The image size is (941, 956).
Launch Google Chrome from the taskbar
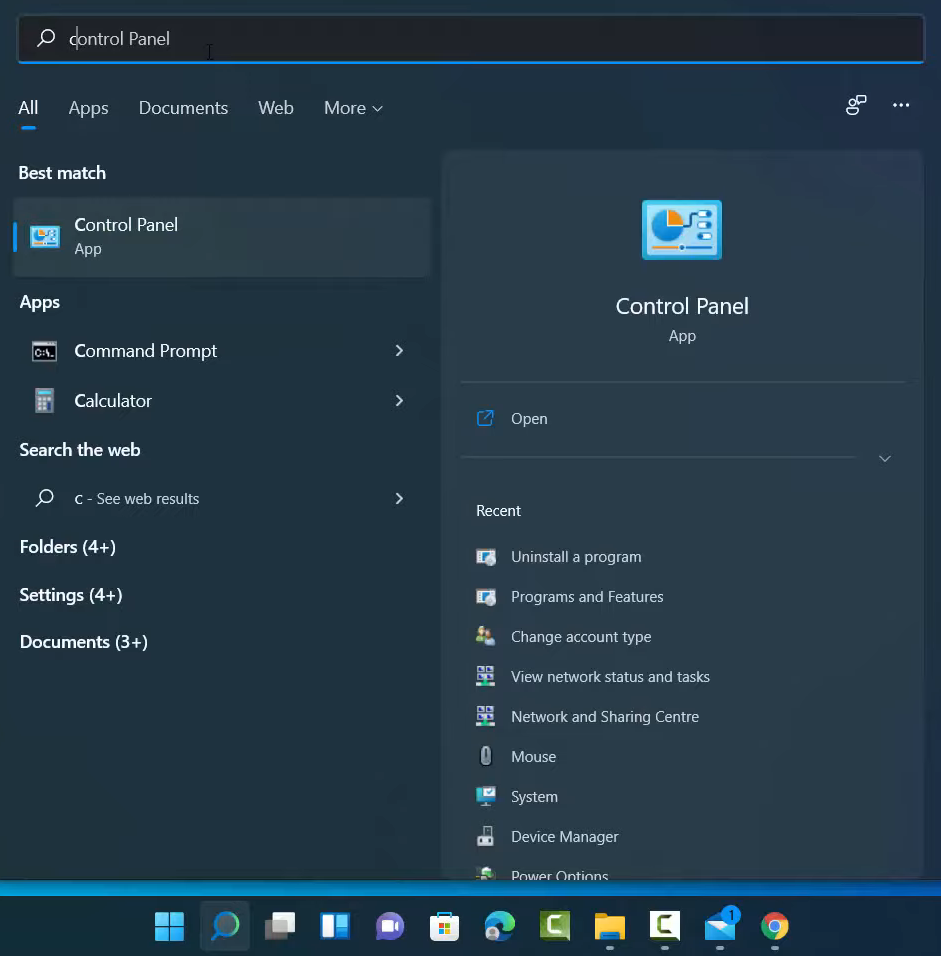[774, 927]
